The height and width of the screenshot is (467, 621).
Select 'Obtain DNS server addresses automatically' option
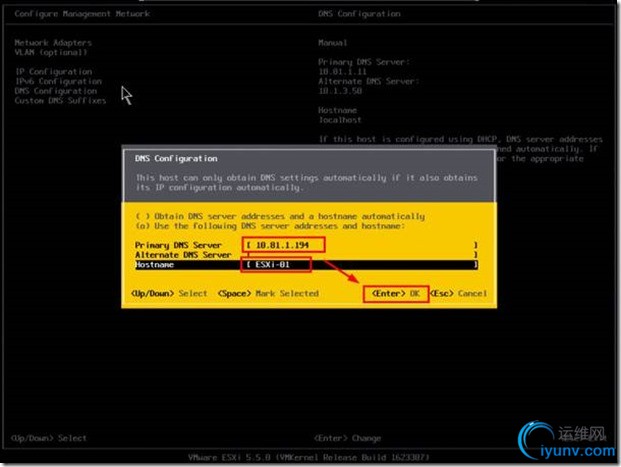280,216
